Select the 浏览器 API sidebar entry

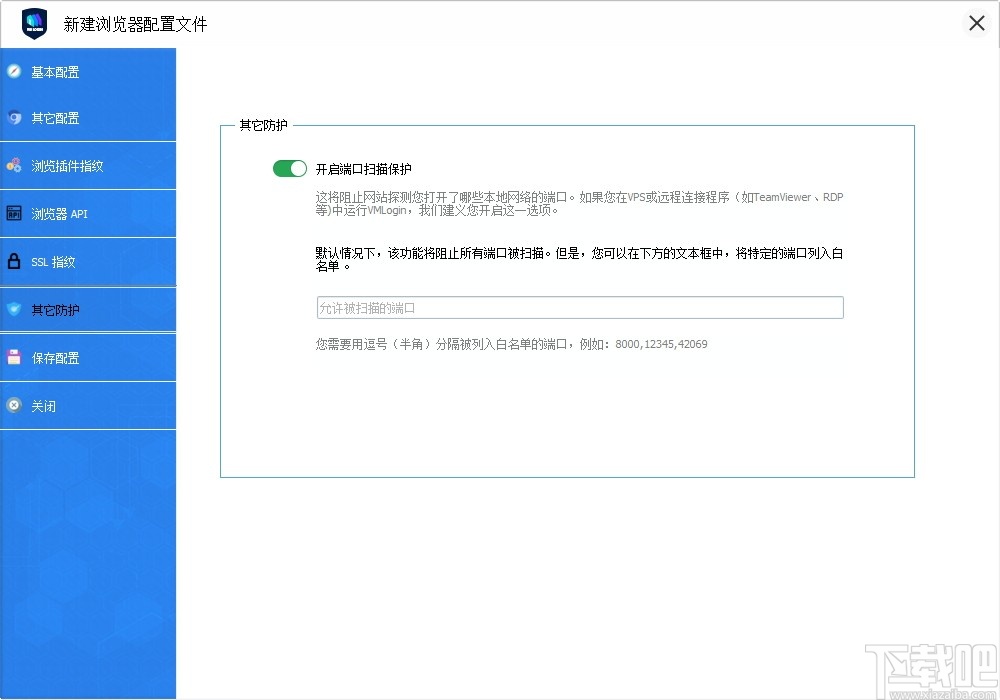(x=62, y=213)
